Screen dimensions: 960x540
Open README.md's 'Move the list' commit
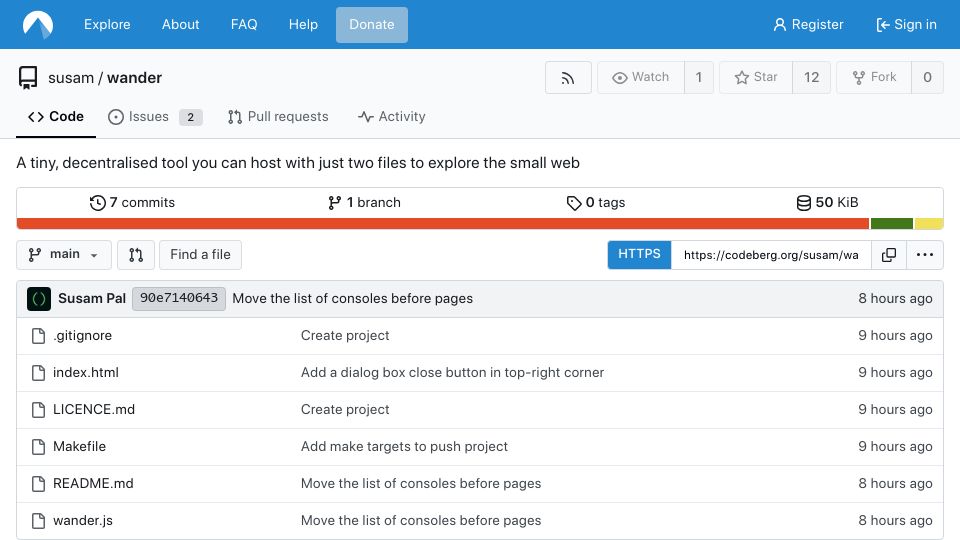(421, 484)
